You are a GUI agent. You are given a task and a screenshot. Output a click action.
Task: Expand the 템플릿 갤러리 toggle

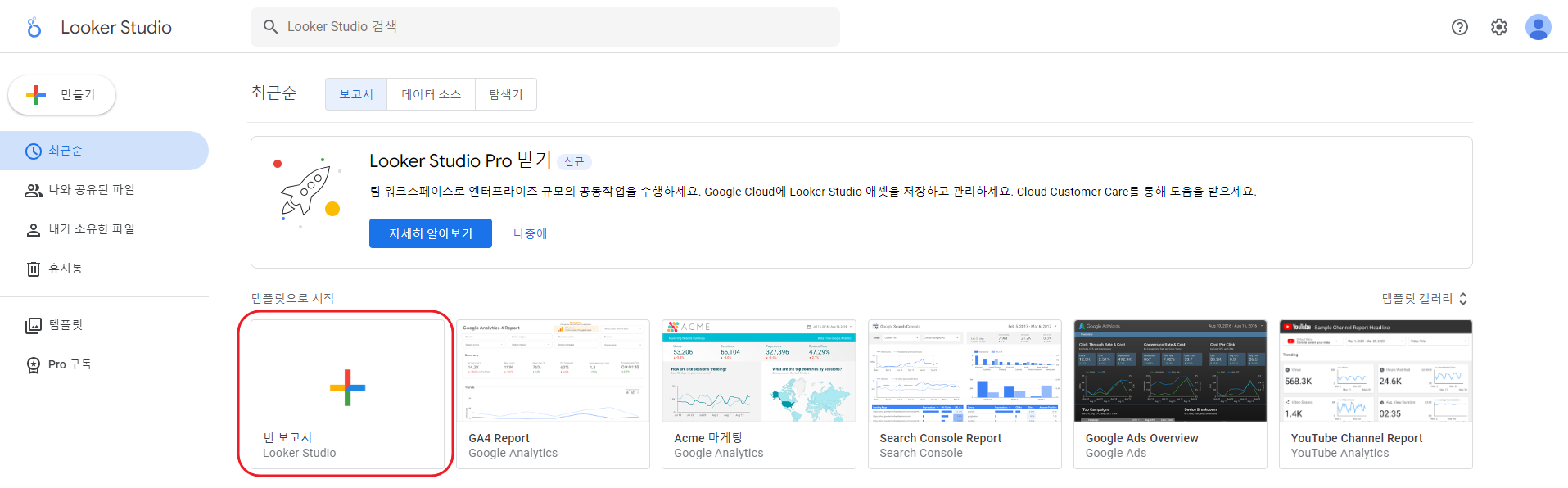point(1424,299)
